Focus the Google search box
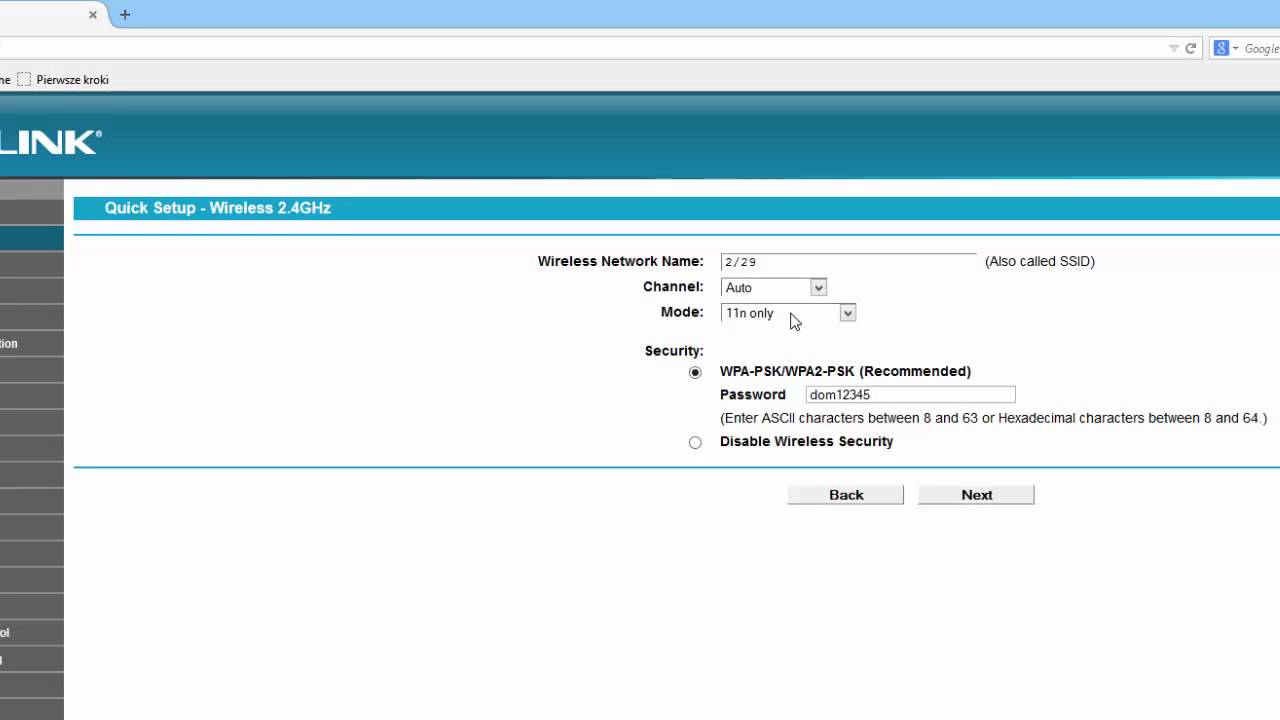The image size is (1280, 720). 1261,48
